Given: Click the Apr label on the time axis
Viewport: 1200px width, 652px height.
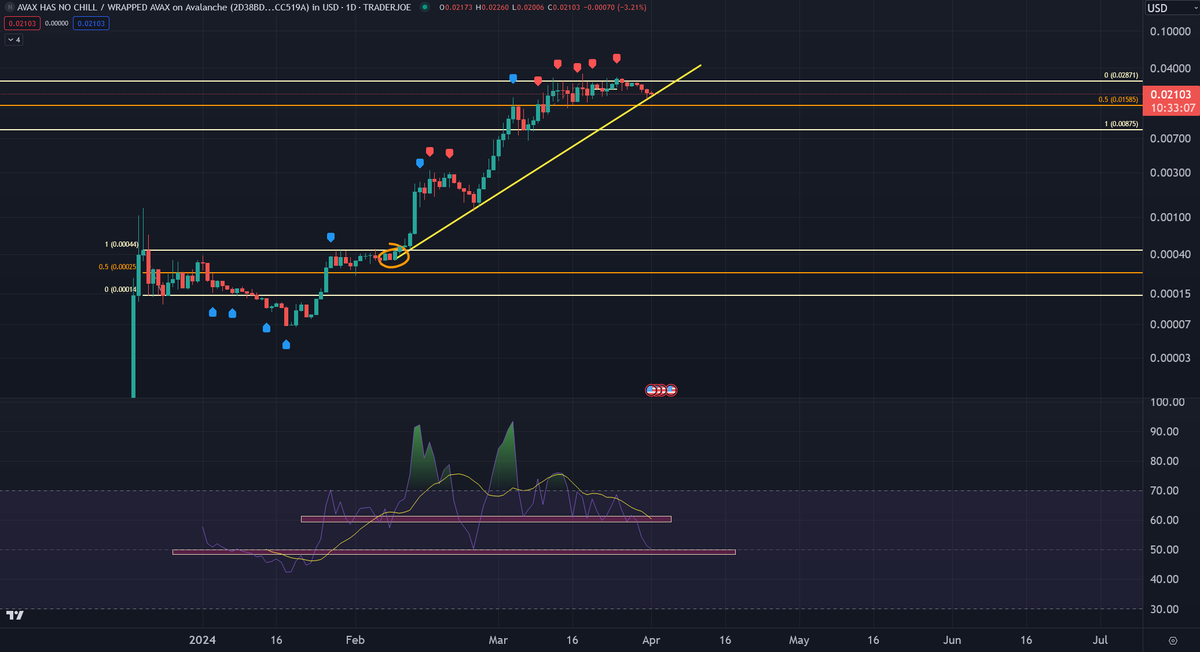Looking at the screenshot, I should click(x=650, y=638).
